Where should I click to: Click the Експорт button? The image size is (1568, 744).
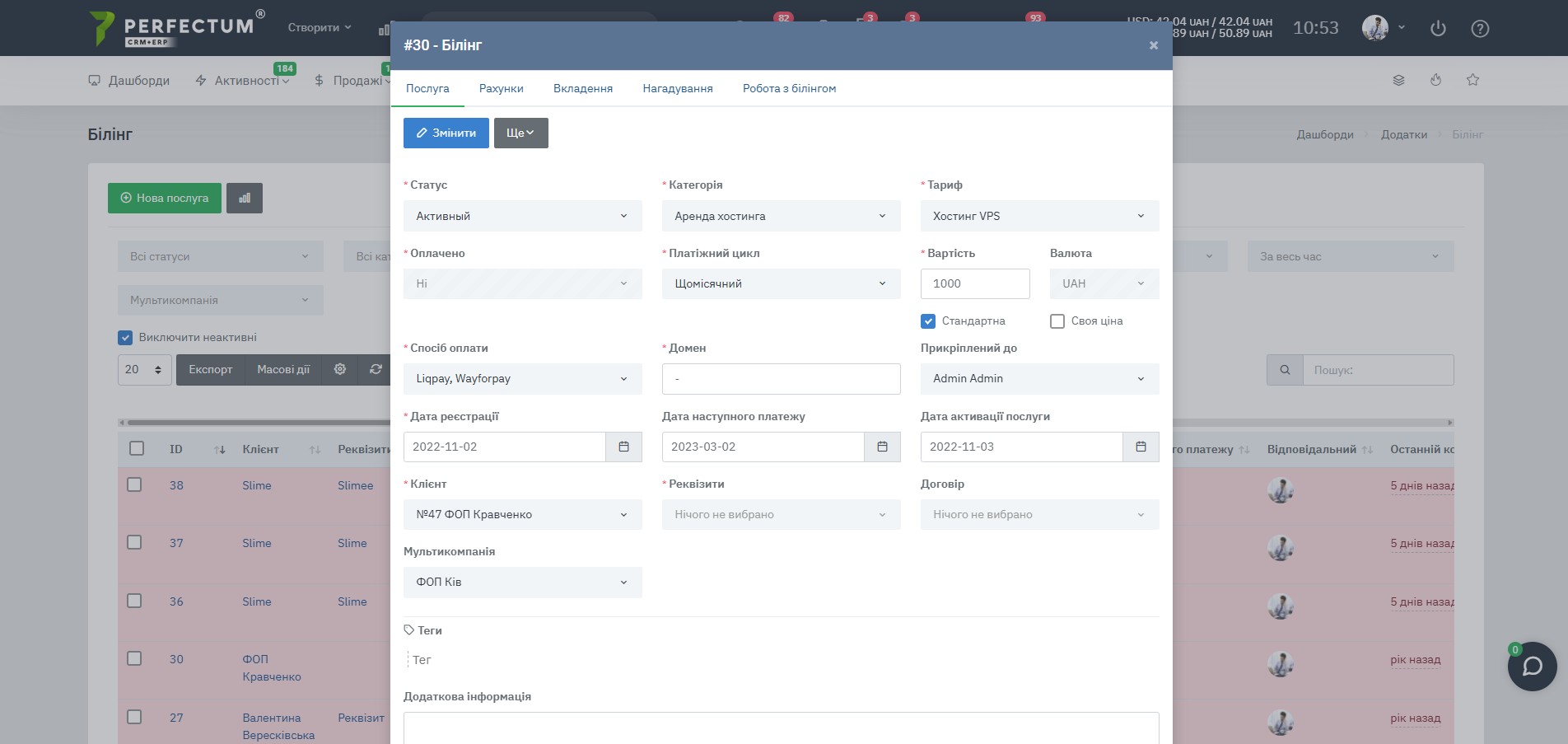(x=211, y=369)
